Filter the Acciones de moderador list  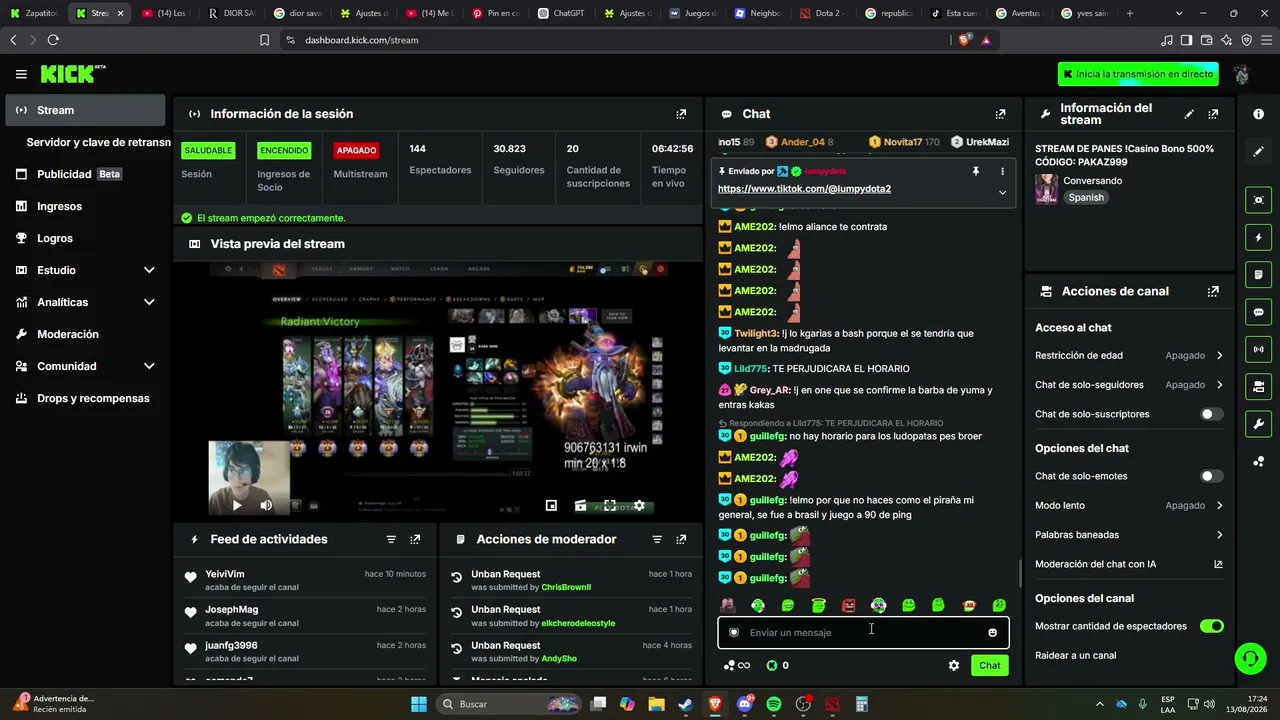[x=657, y=539]
